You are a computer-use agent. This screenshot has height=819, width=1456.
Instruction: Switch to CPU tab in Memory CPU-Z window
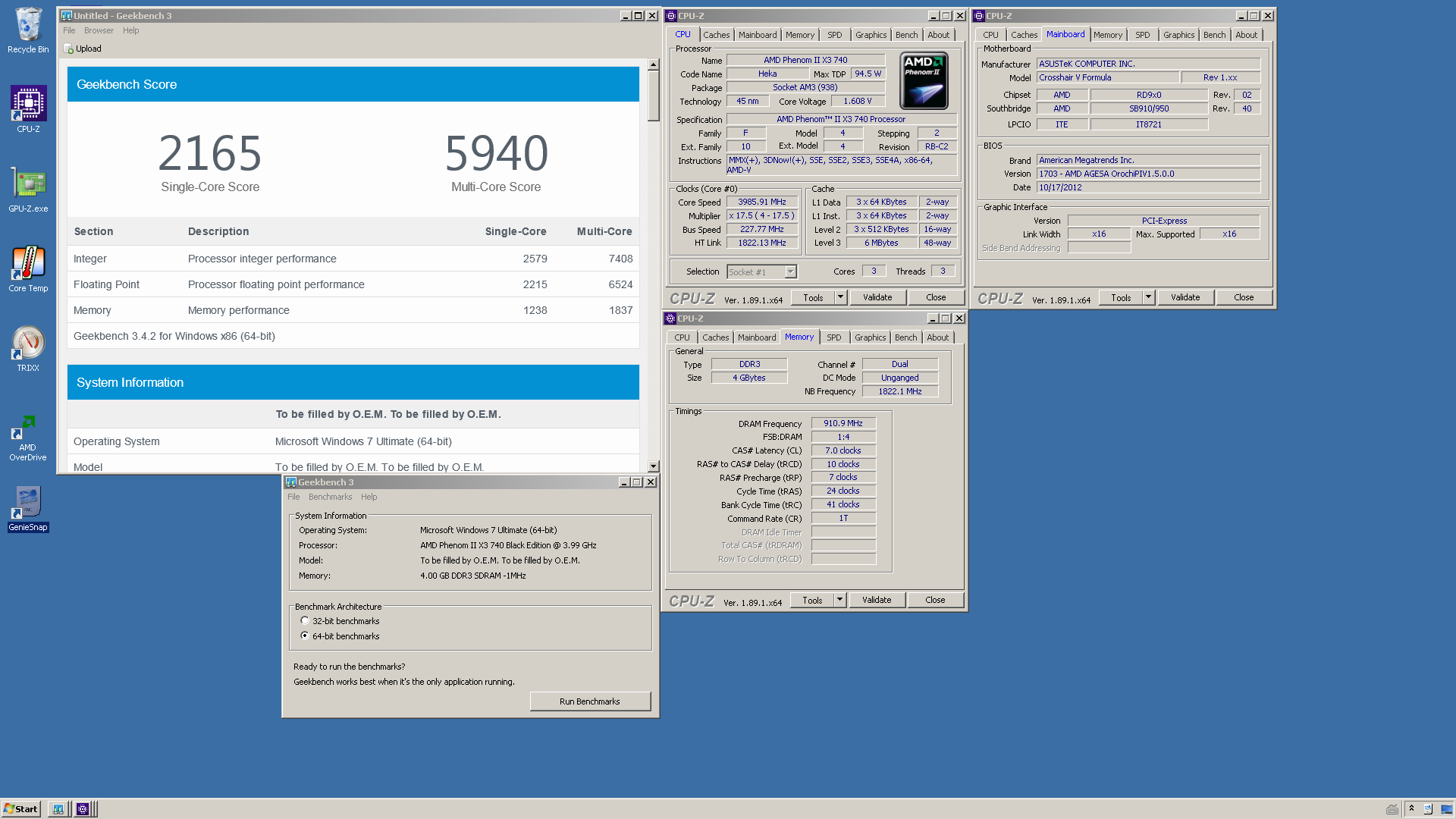tap(682, 337)
